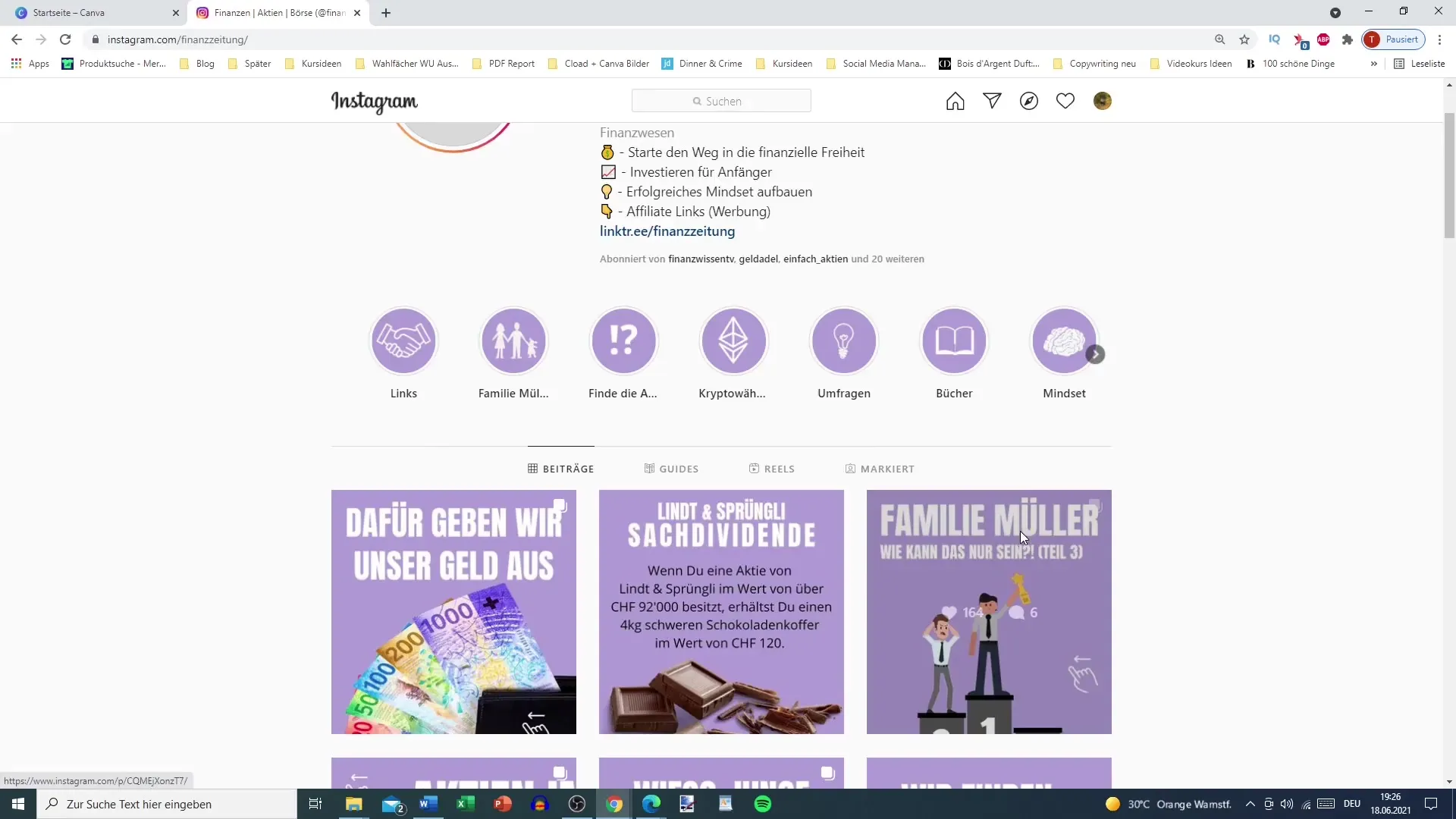Click the Suchen search field
This screenshot has width=1456, height=819.
[x=721, y=101]
